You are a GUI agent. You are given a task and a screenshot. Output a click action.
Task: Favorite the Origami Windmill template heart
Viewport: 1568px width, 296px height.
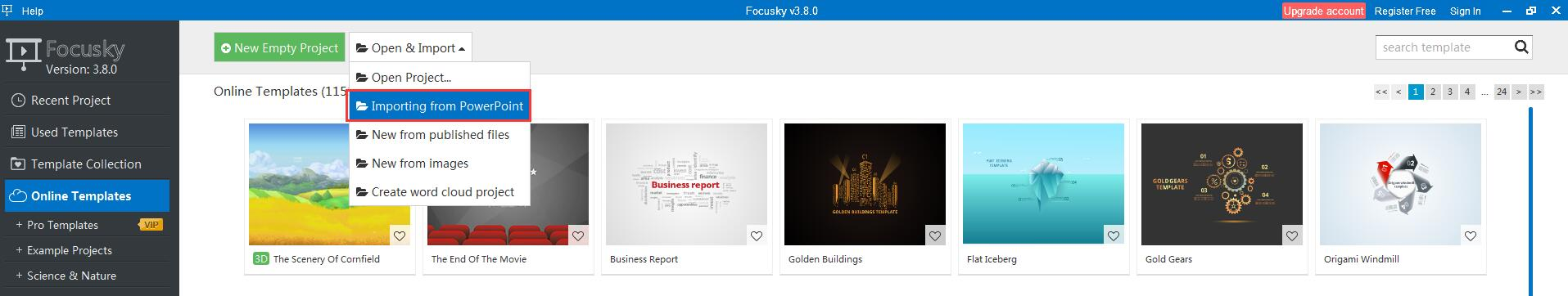[1471, 235]
